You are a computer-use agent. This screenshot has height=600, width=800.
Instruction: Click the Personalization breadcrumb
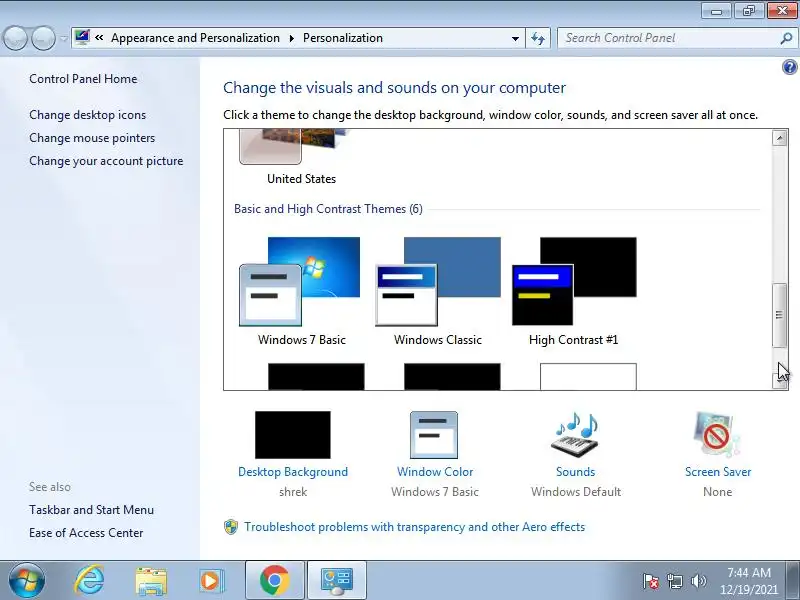tap(342, 38)
